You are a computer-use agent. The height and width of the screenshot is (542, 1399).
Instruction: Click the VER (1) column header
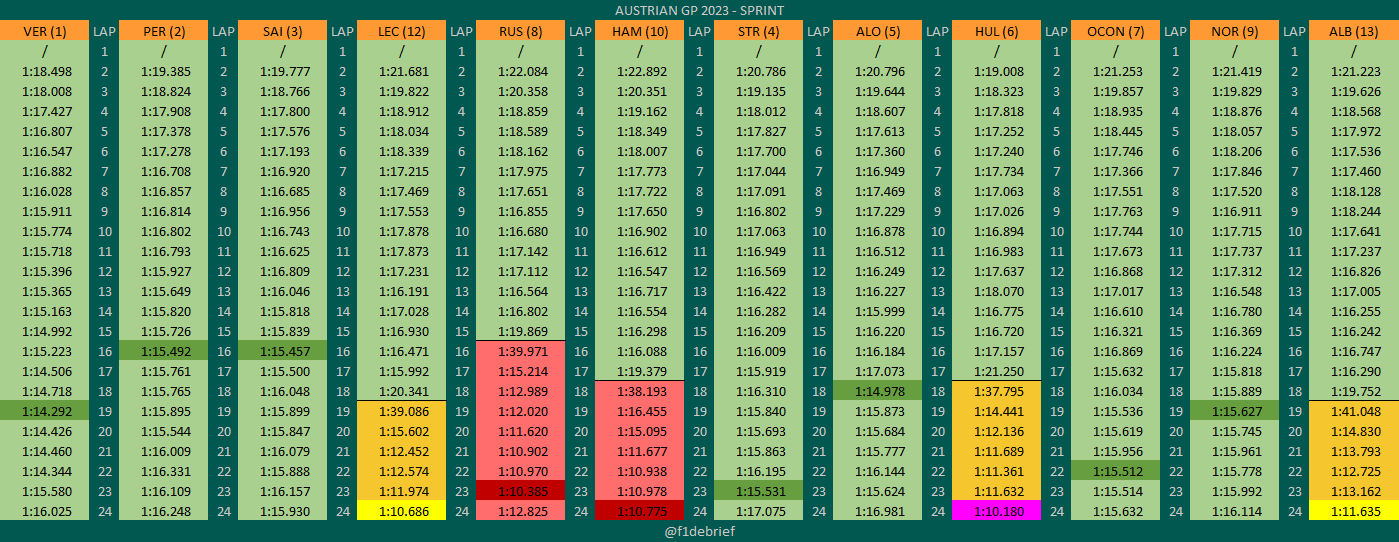click(x=44, y=31)
